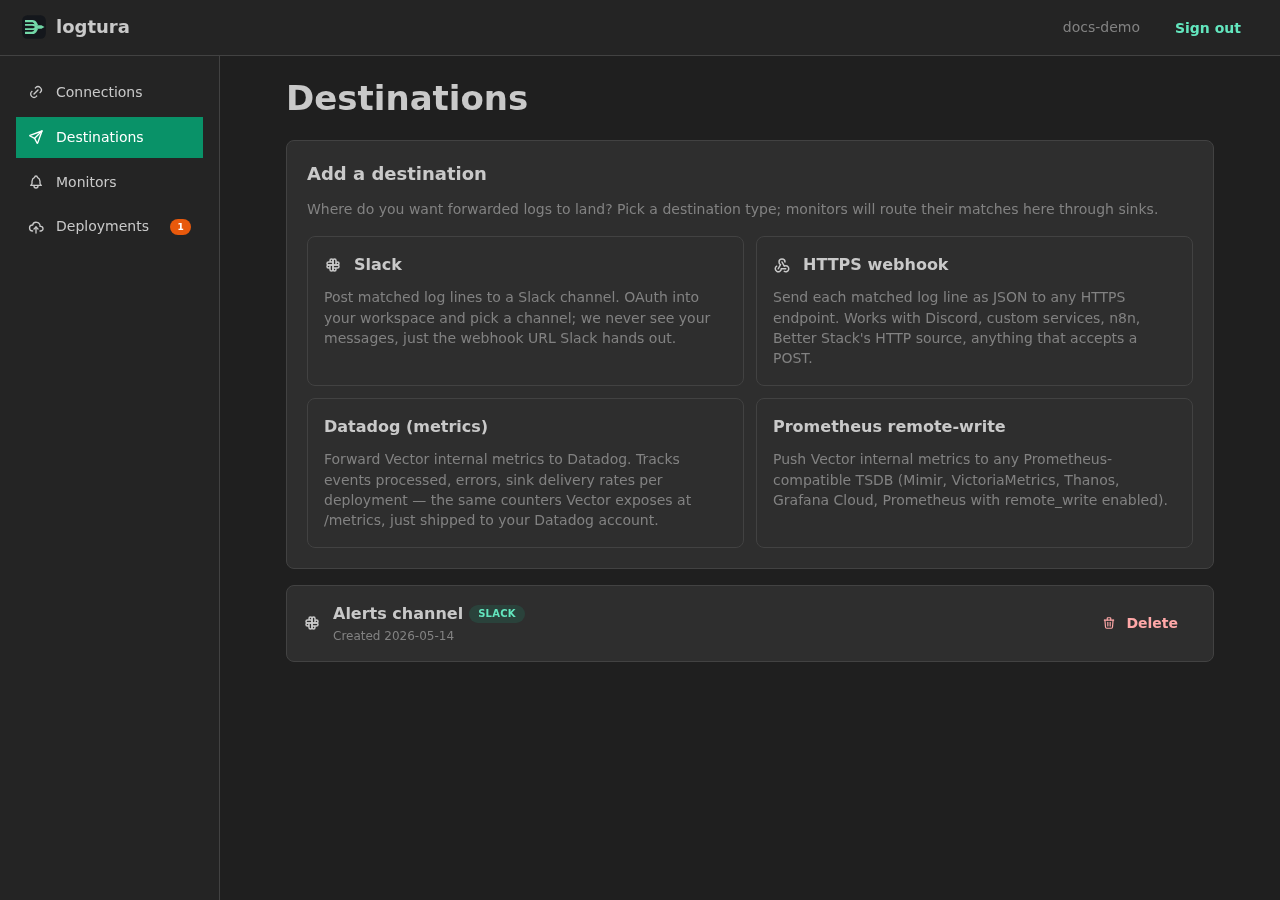
Task: Choose the Prometheus remote-write destination card
Action: pyautogui.click(x=974, y=473)
